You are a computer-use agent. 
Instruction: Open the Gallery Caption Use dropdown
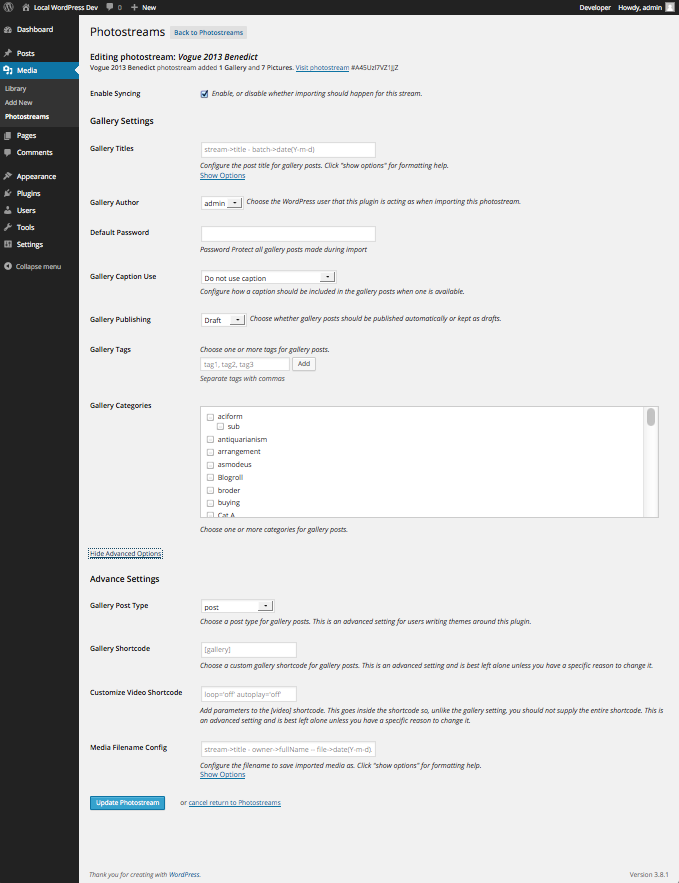pos(269,278)
